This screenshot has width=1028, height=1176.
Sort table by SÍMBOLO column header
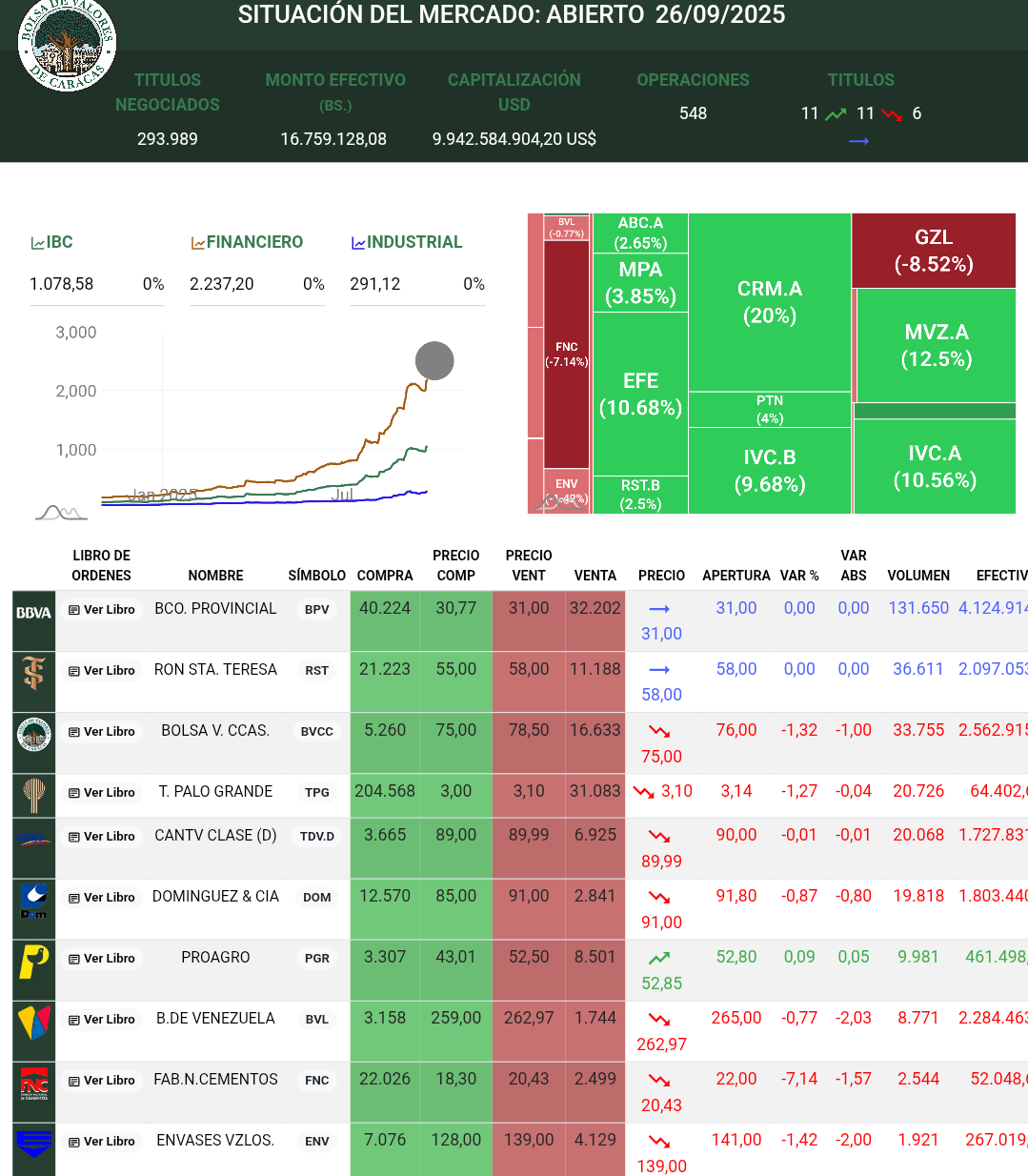coord(316,576)
